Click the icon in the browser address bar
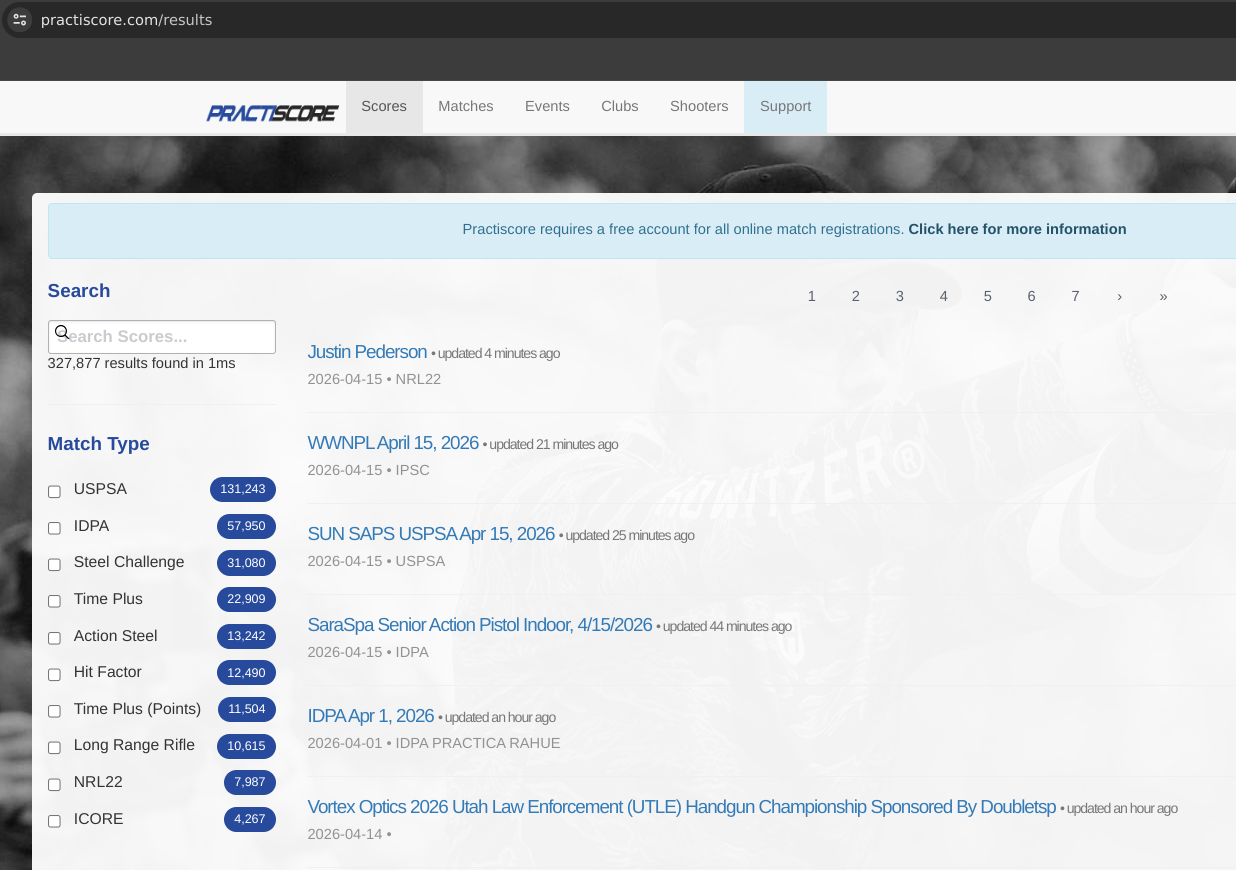Screen dimensions: 1236x870 [19, 19]
